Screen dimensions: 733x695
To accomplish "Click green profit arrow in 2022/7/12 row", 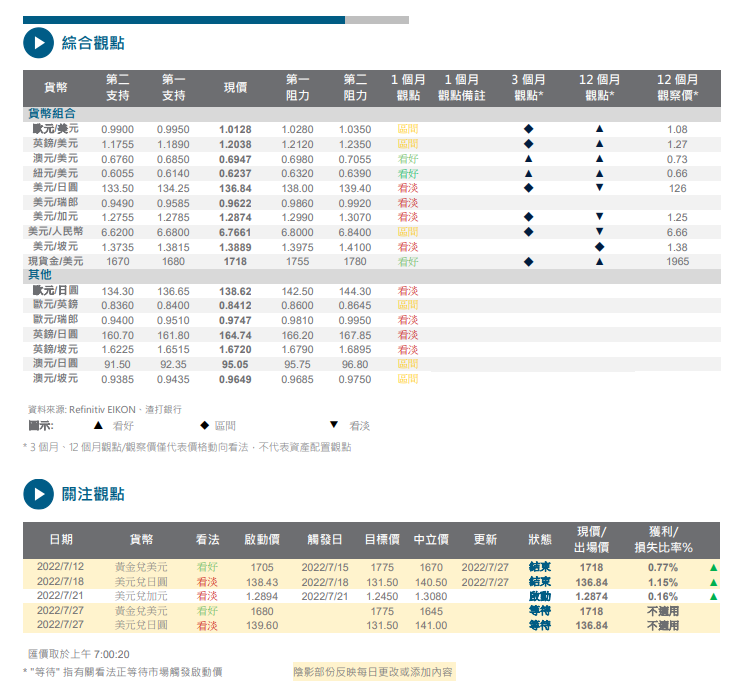I will tap(713, 567).
